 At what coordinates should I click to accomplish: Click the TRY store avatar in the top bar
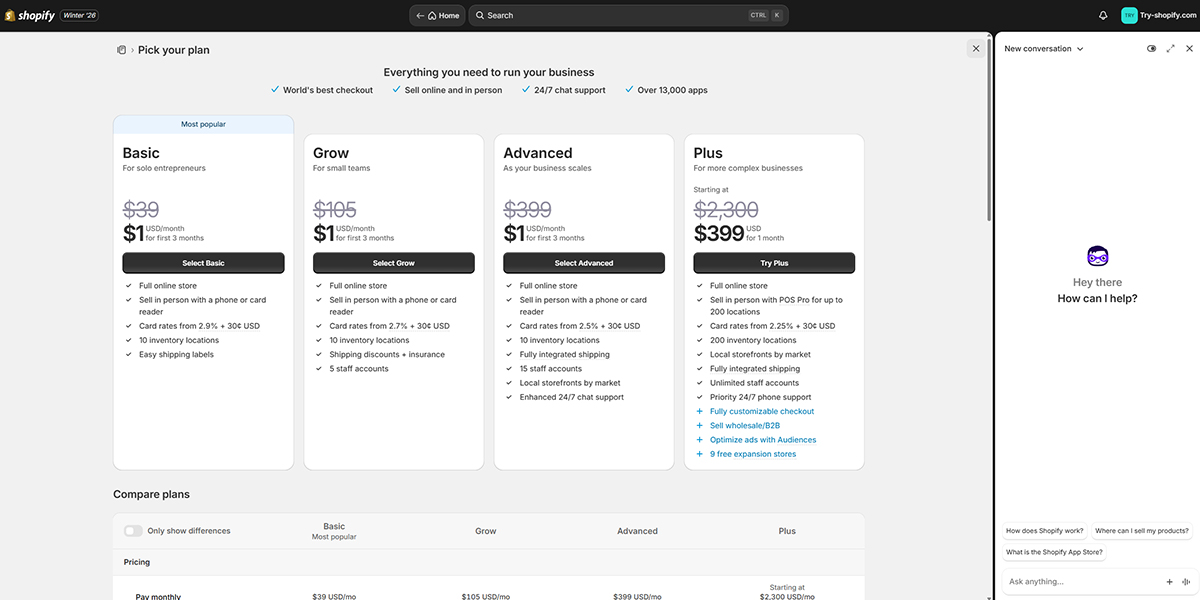point(1129,15)
